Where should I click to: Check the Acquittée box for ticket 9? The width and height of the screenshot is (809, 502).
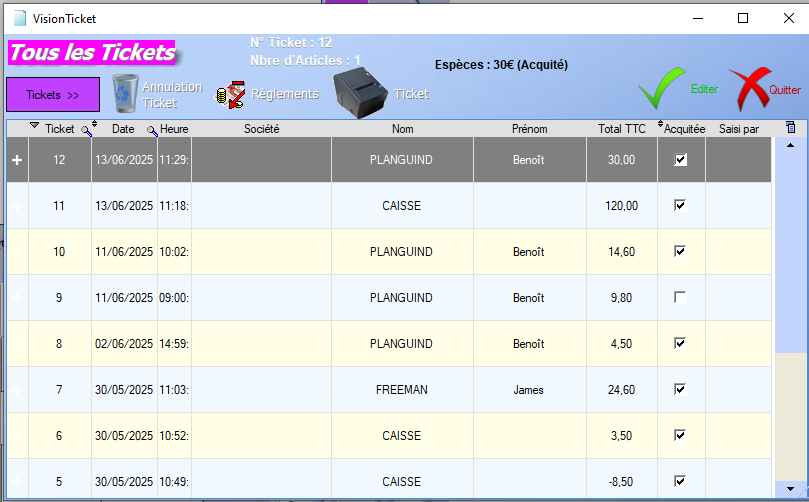pyautogui.click(x=681, y=298)
